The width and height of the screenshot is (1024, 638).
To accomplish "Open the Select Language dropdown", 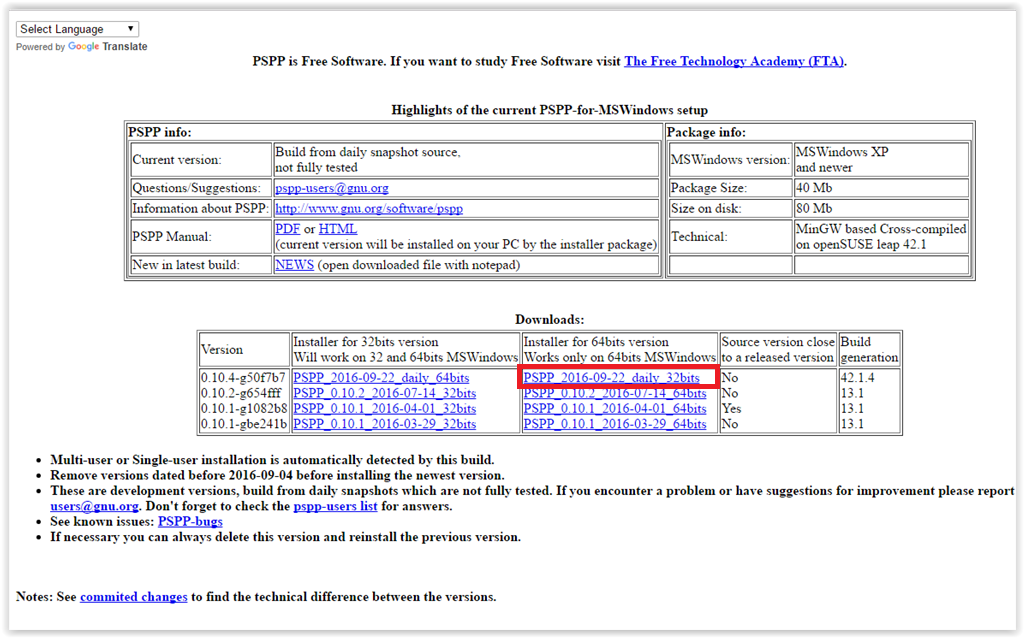I will tap(77, 29).
